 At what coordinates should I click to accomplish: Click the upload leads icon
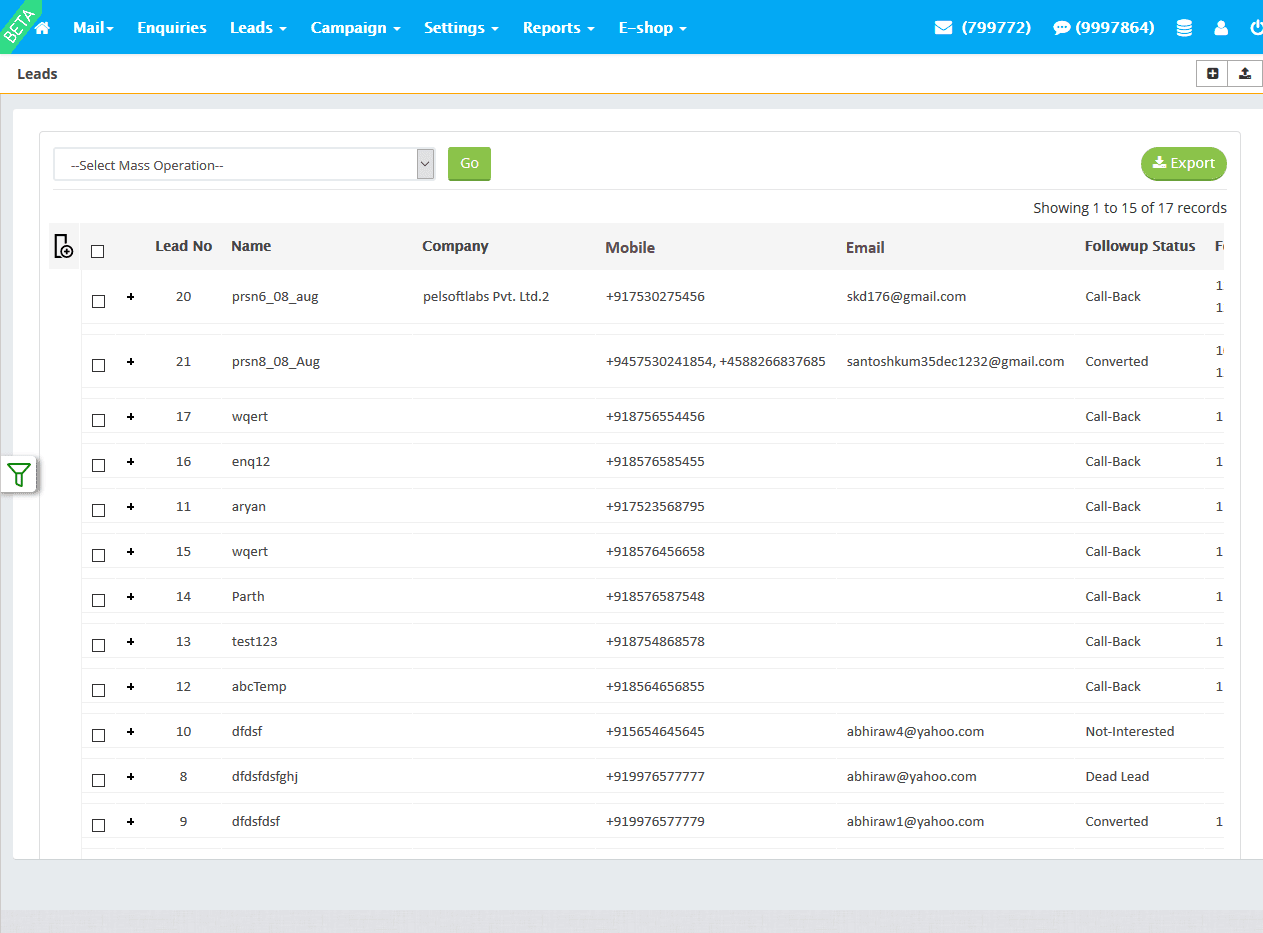click(x=1245, y=73)
